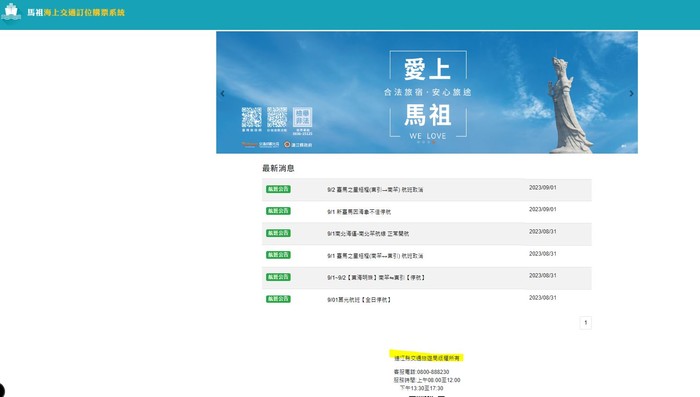Go to page 1 of announcements
Image resolution: width=700 pixels, height=397 pixels.
(x=586, y=322)
